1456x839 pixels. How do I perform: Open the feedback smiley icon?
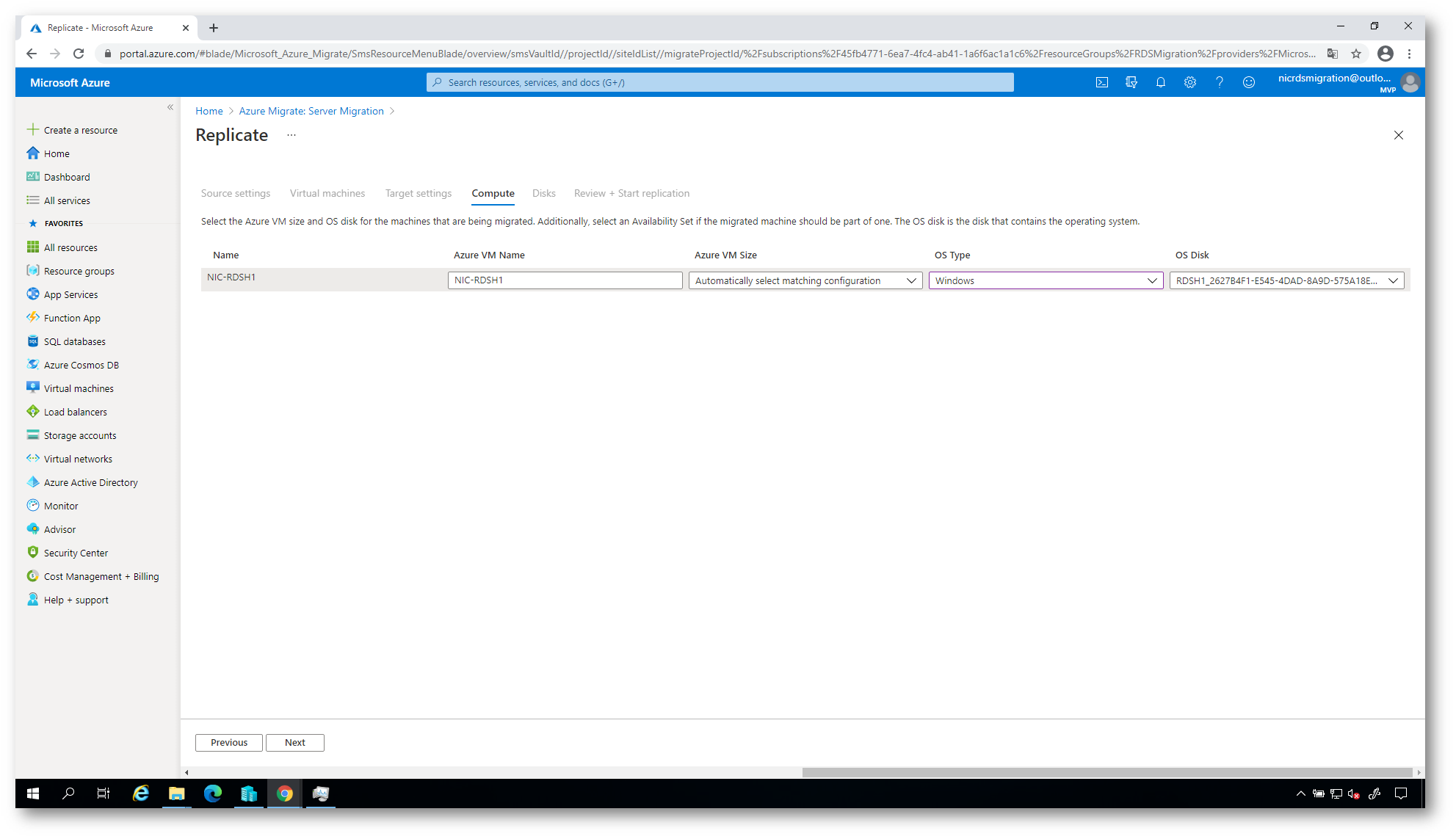[1248, 82]
